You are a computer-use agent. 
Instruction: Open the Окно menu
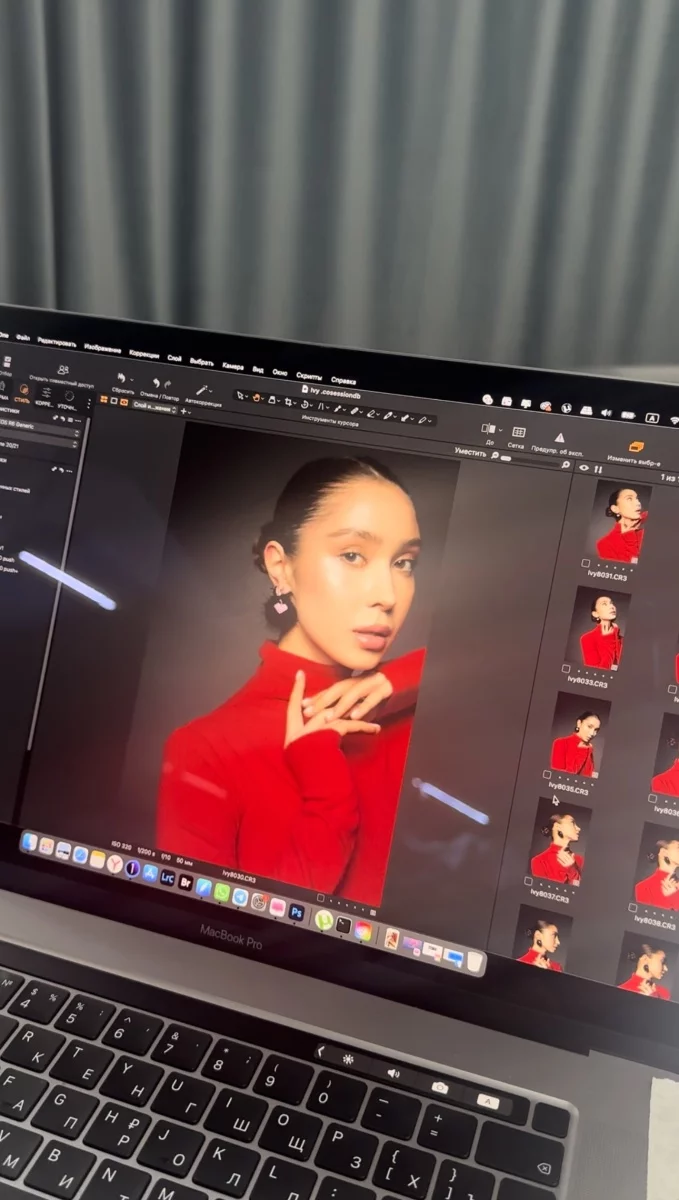(x=279, y=372)
